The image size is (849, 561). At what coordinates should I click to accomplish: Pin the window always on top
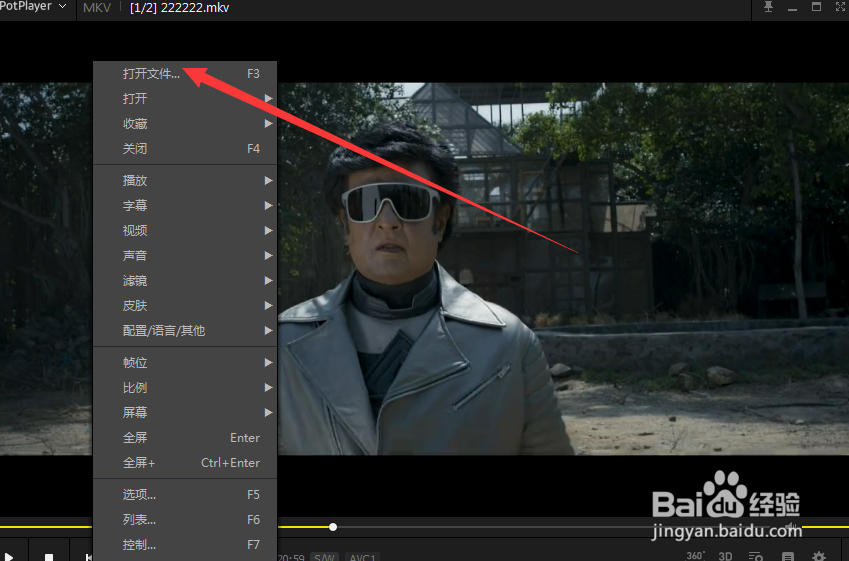(x=768, y=7)
